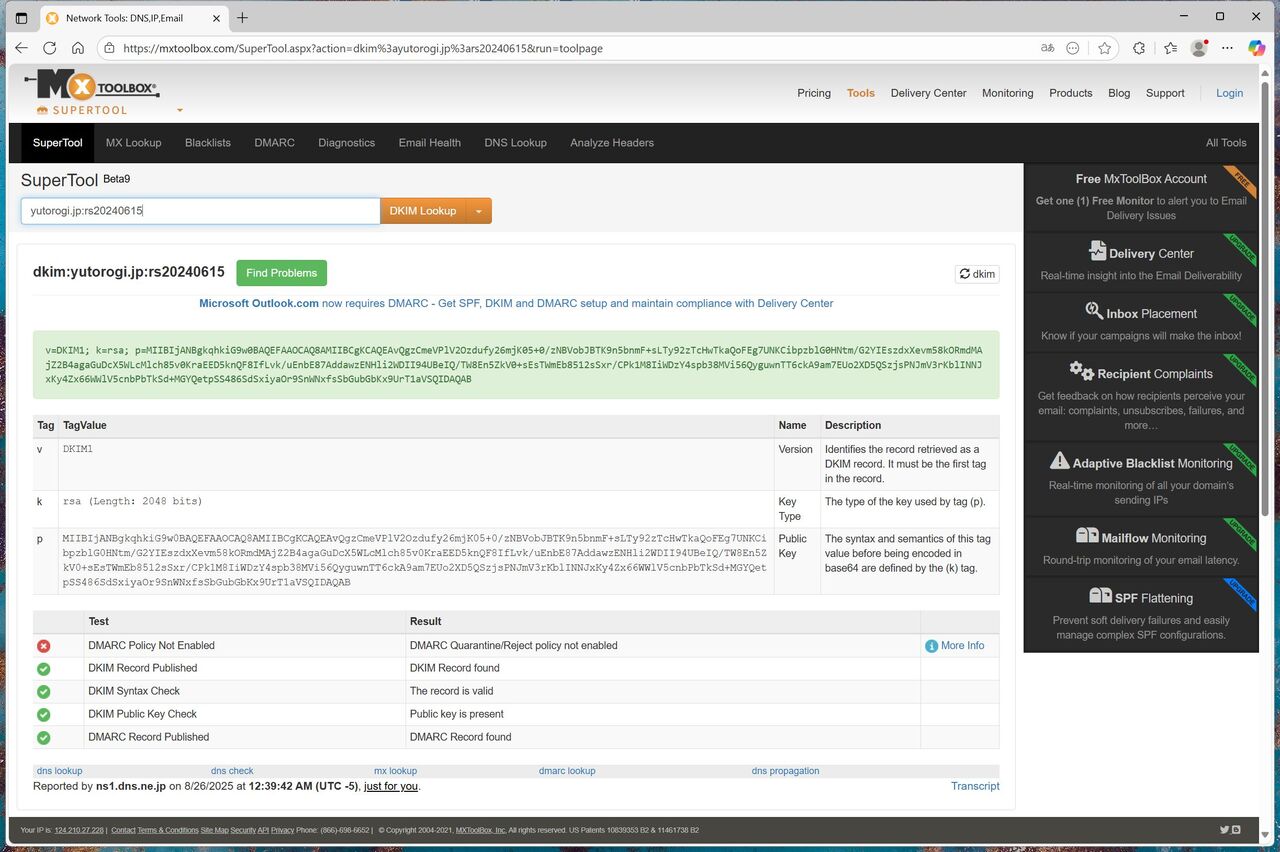Click the translate page icon in address bar
This screenshot has width=1280, height=852.
pyautogui.click(x=1047, y=48)
